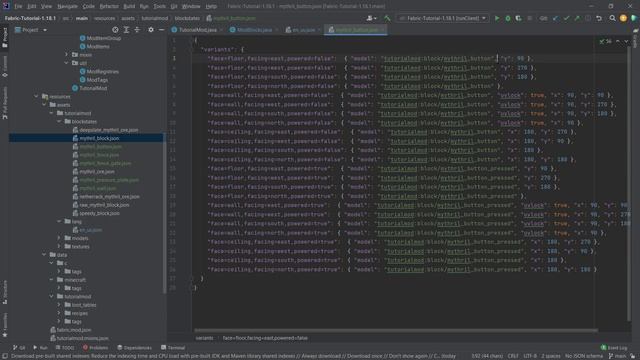Open the Project view selector dropdown
The height and width of the screenshot is (360, 640).
tap(31, 30)
